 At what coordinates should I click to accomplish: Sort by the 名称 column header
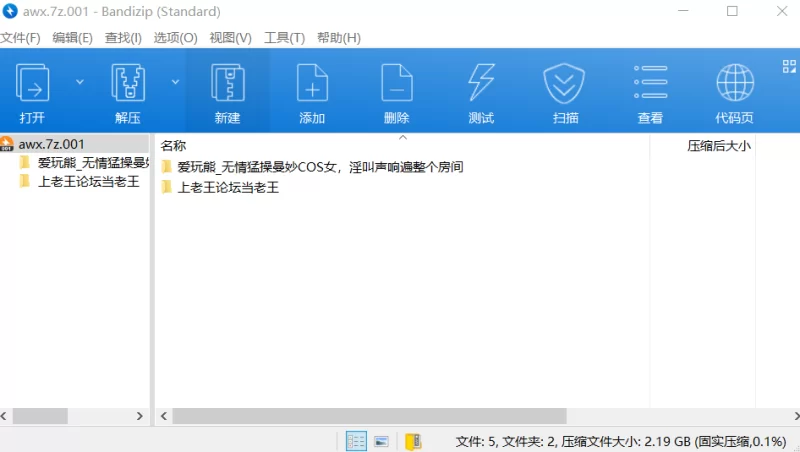coord(173,145)
